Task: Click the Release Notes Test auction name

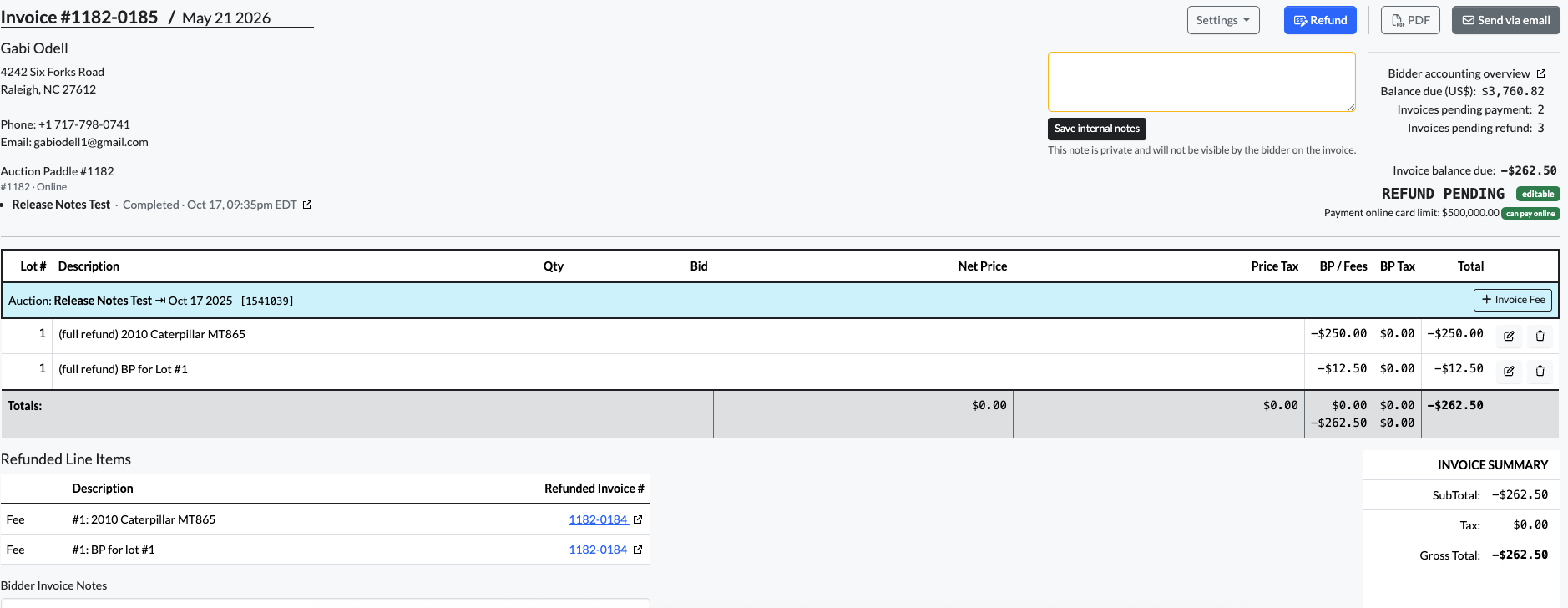Action: coord(61,205)
